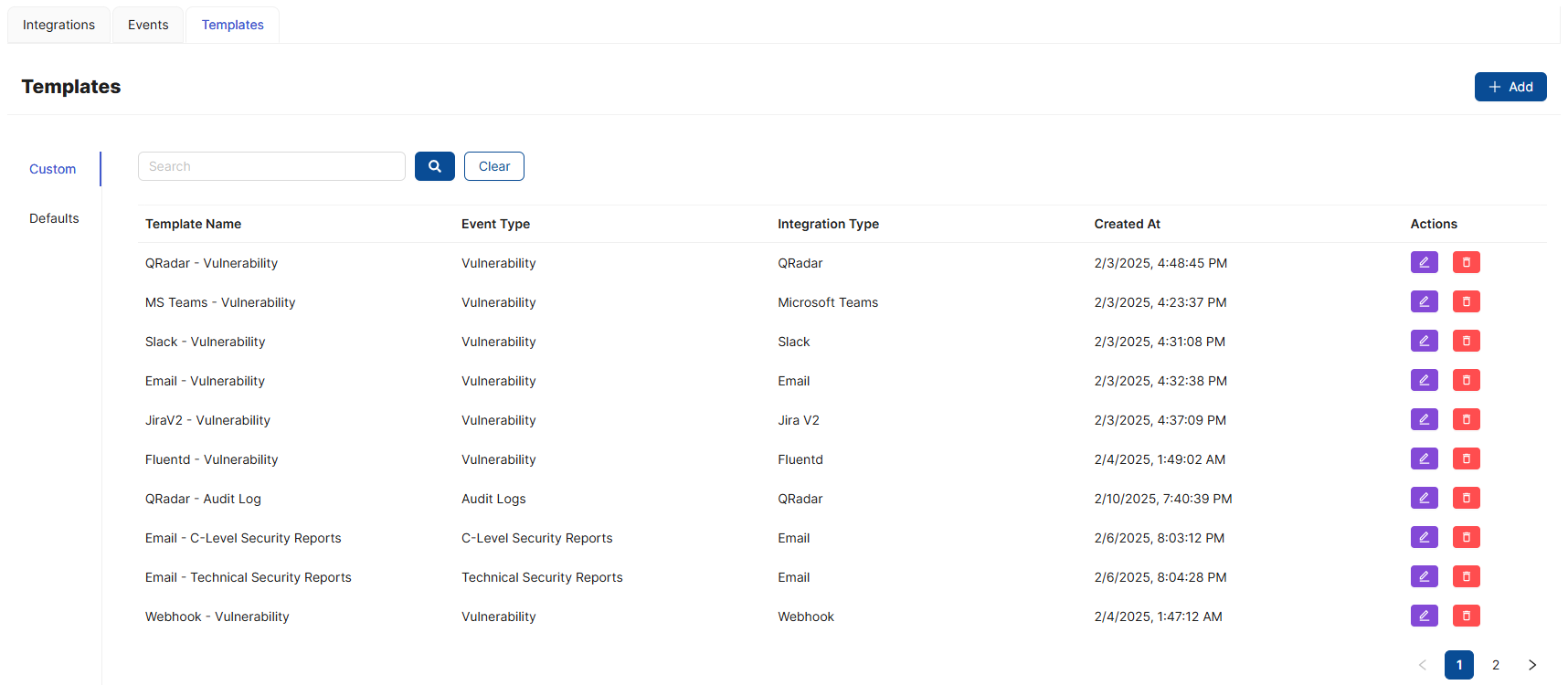
Task: Clear the search filter
Action: click(x=493, y=166)
